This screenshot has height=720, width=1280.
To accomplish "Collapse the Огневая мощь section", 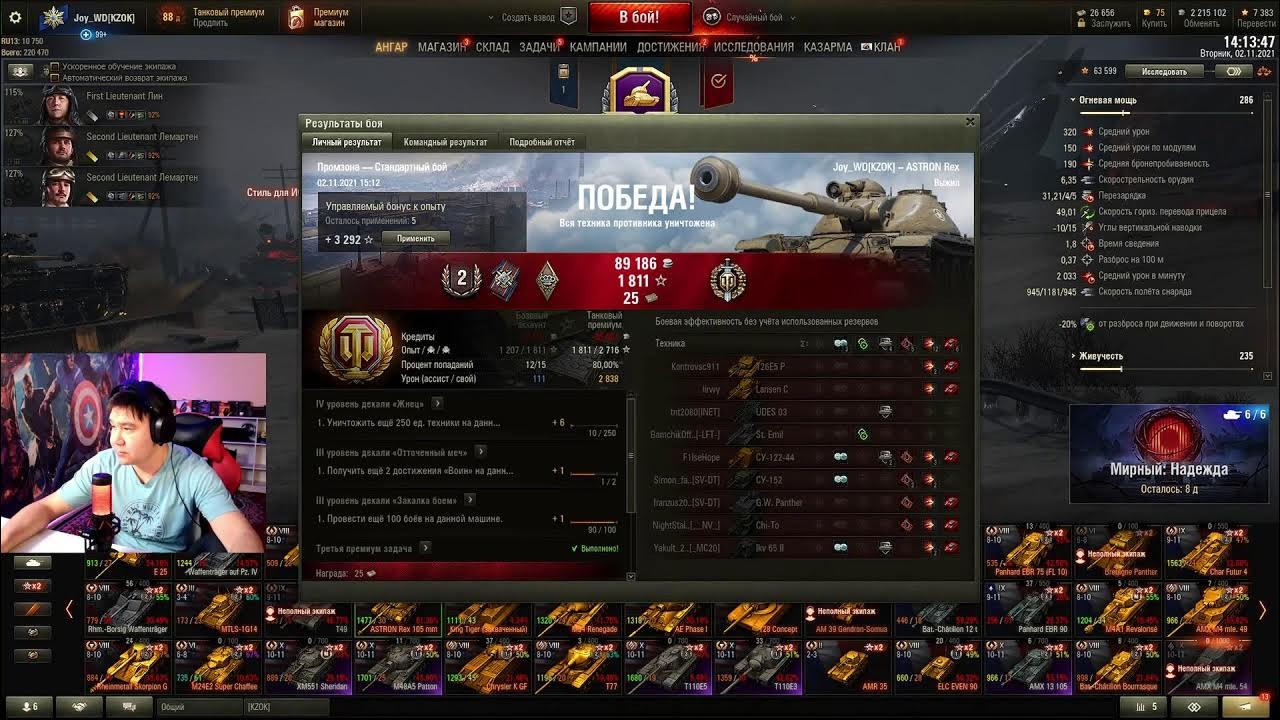I will coord(1073,100).
